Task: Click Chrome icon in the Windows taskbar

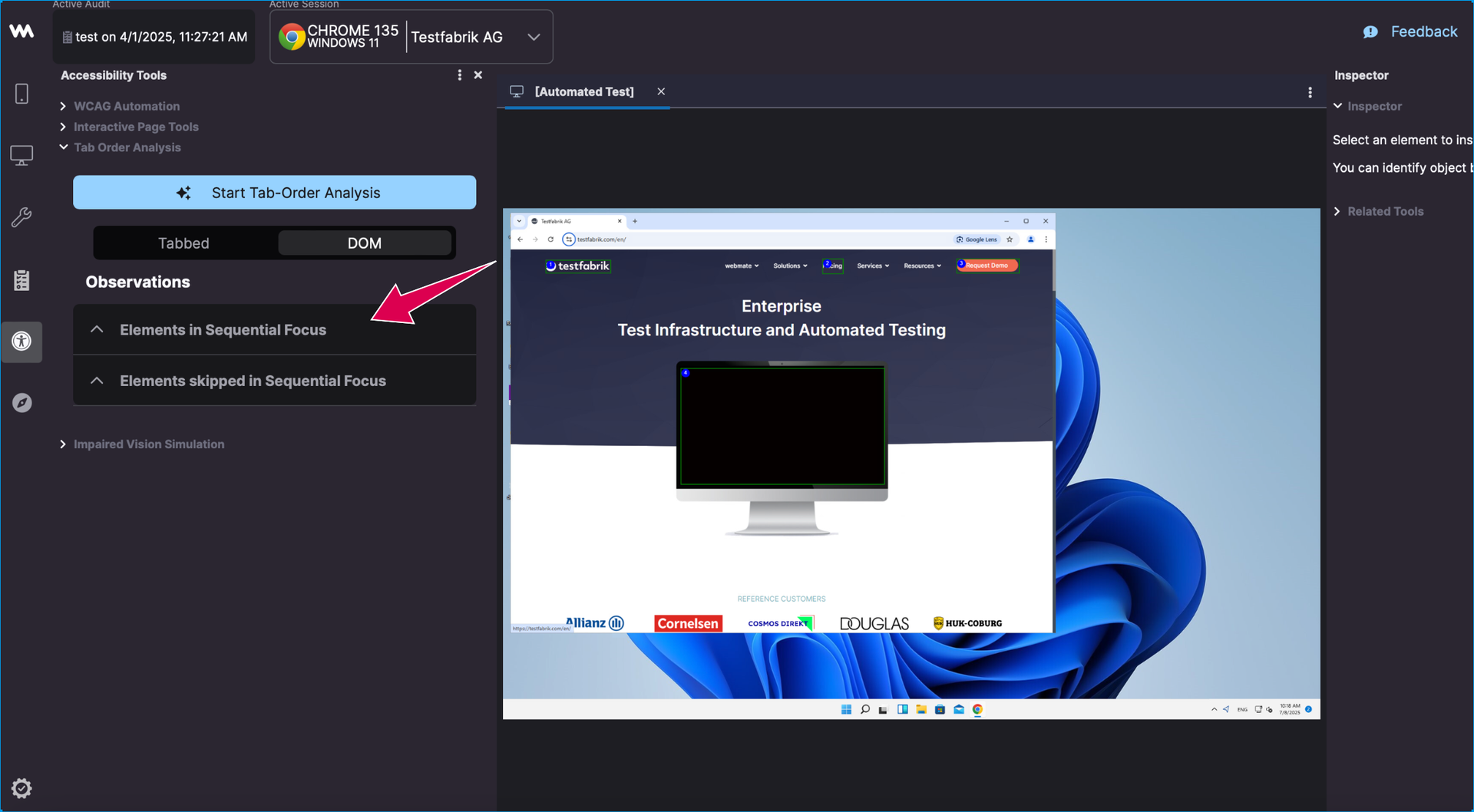Action: (x=977, y=709)
